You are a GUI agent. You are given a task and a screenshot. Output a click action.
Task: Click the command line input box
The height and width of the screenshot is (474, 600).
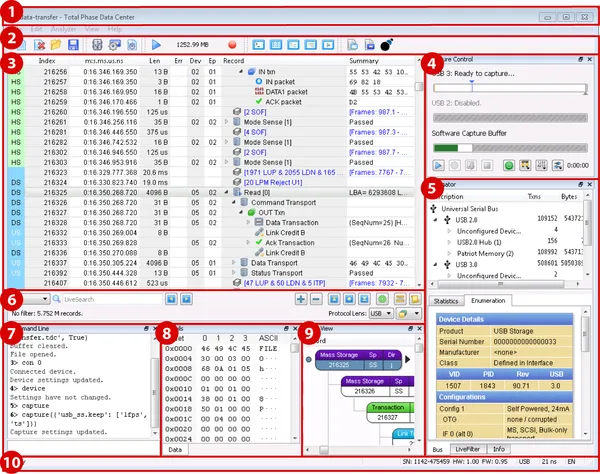[83, 448]
